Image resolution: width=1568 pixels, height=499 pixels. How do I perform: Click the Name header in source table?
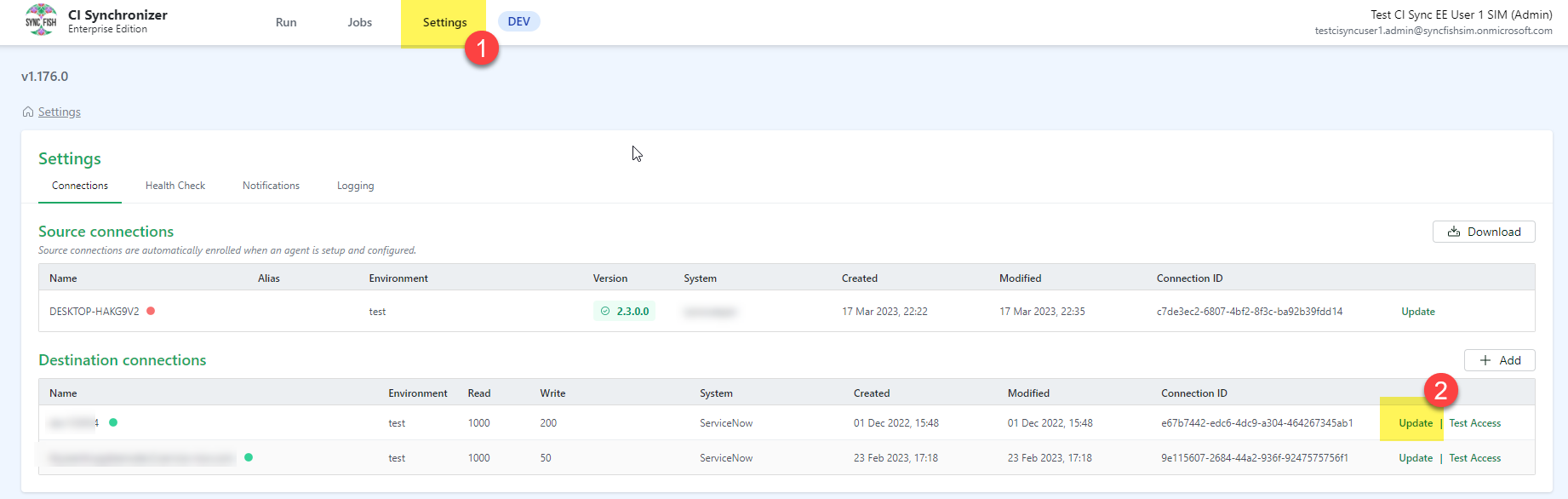coord(63,278)
